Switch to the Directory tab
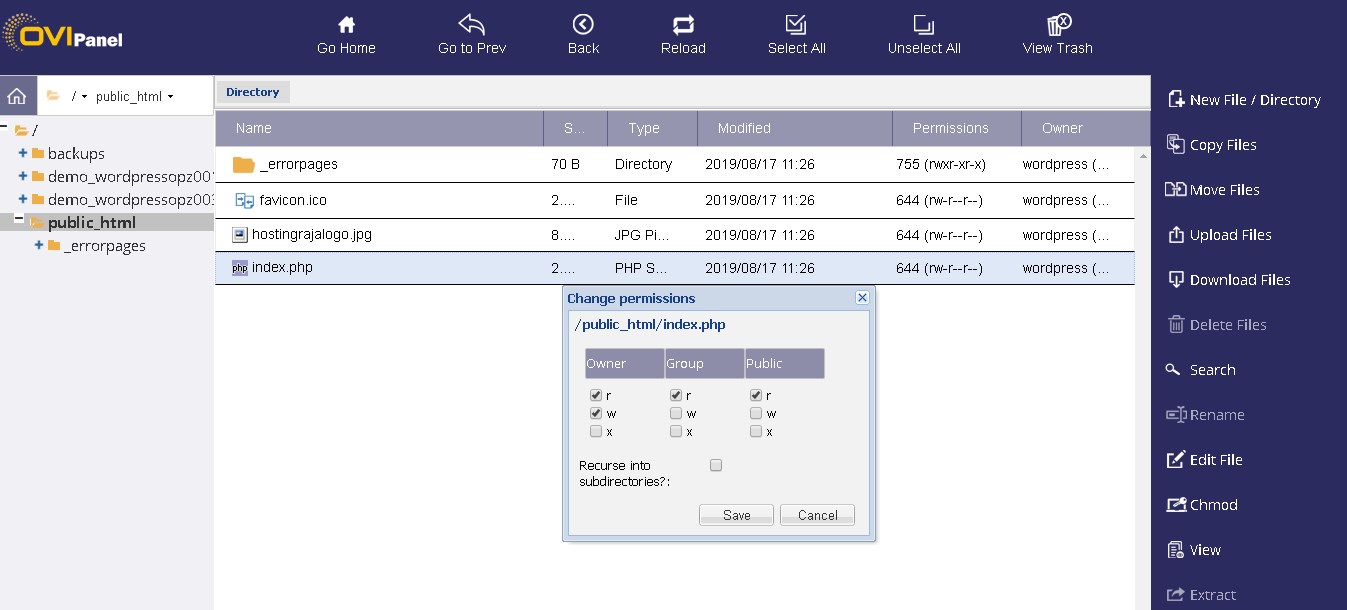Viewport: 1347px width, 610px height. 253,91
